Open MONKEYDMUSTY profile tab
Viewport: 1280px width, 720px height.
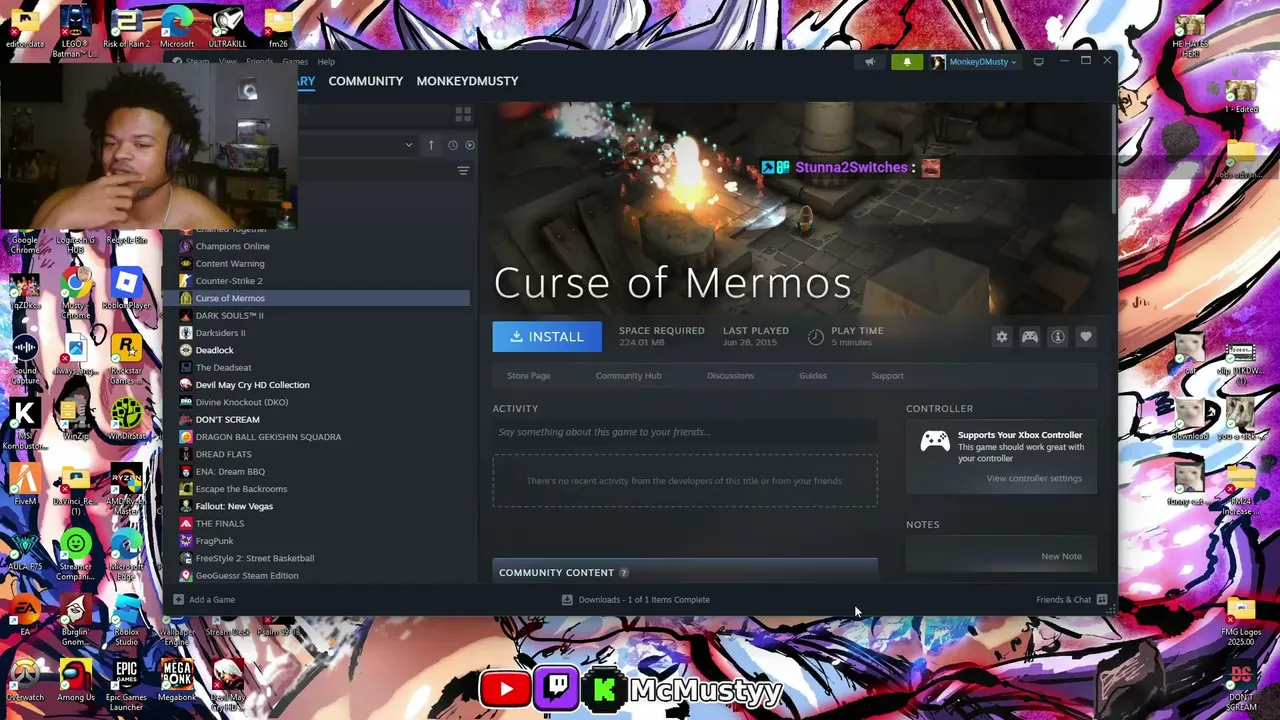(467, 81)
